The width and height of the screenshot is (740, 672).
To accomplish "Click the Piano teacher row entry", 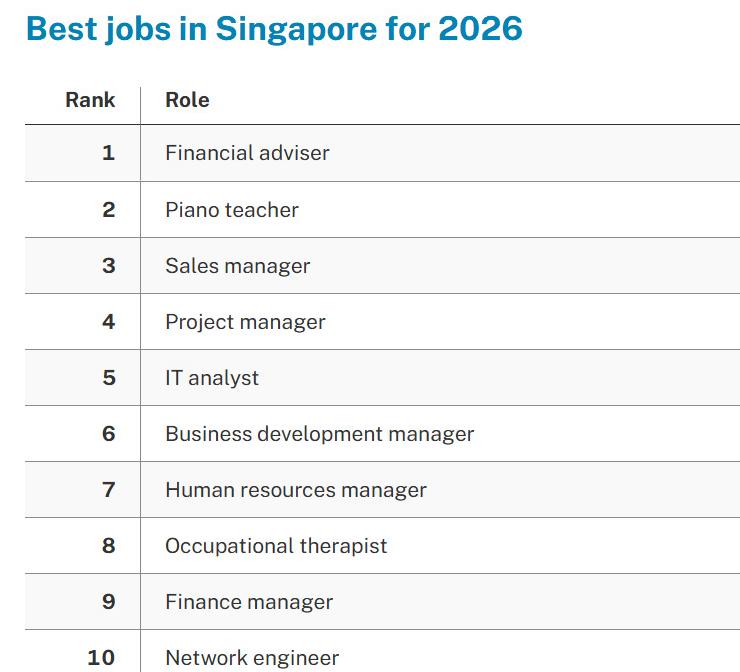I will click(232, 210).
